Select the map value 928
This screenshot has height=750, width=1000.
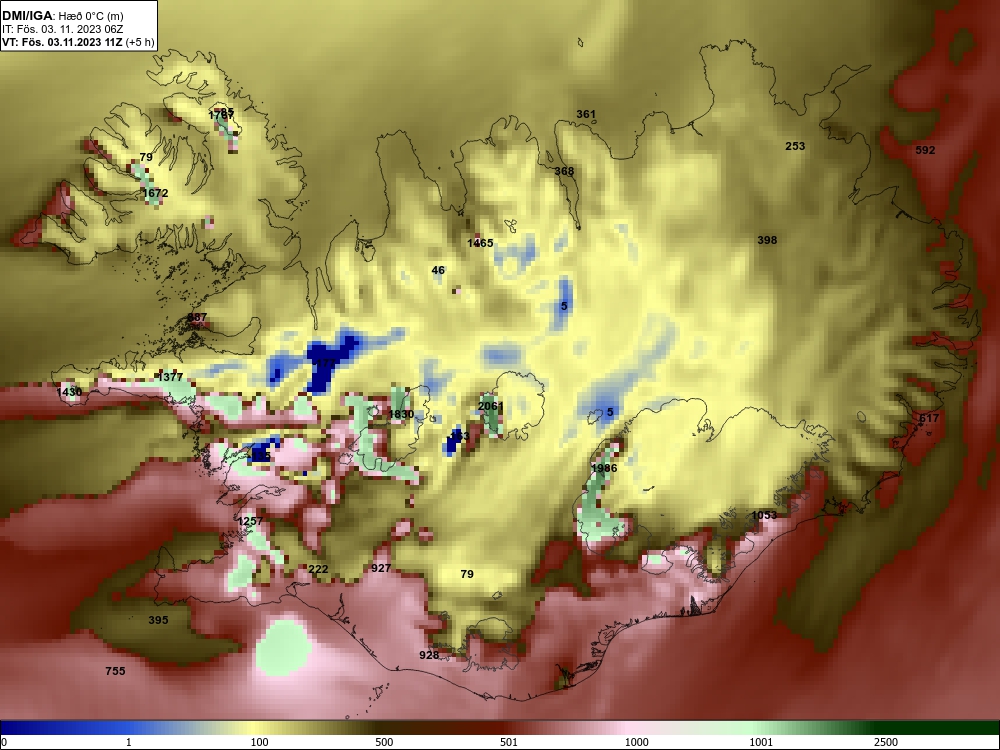tap(429, 655)
